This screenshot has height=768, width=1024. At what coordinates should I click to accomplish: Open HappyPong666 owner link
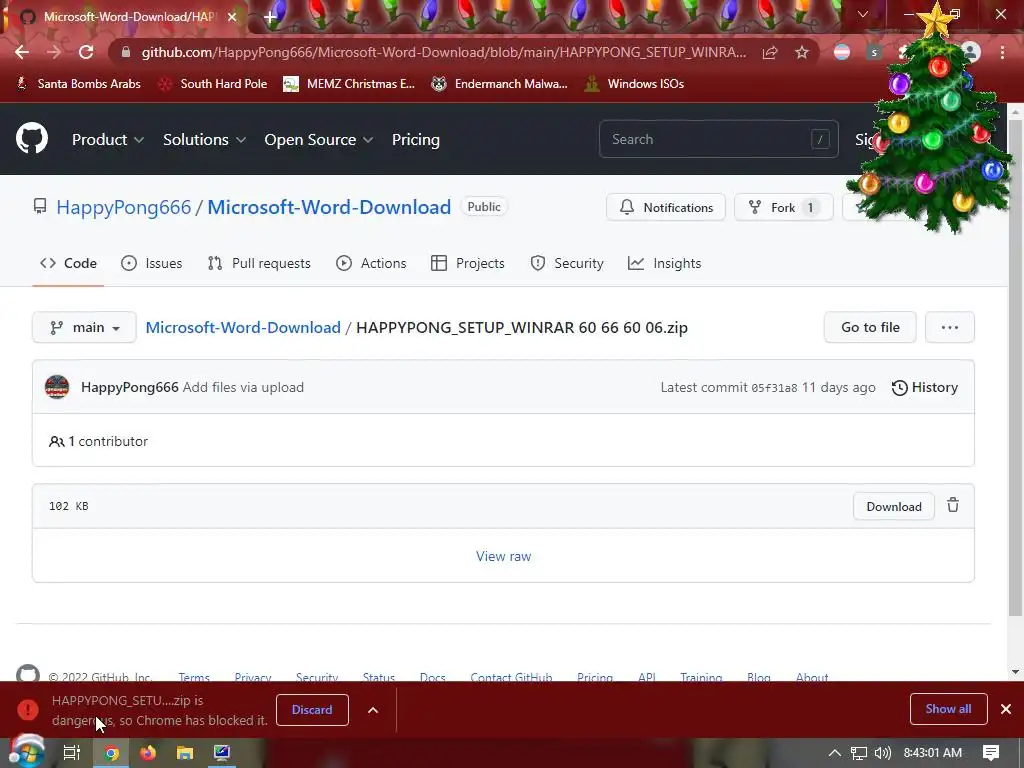point(123,207)
